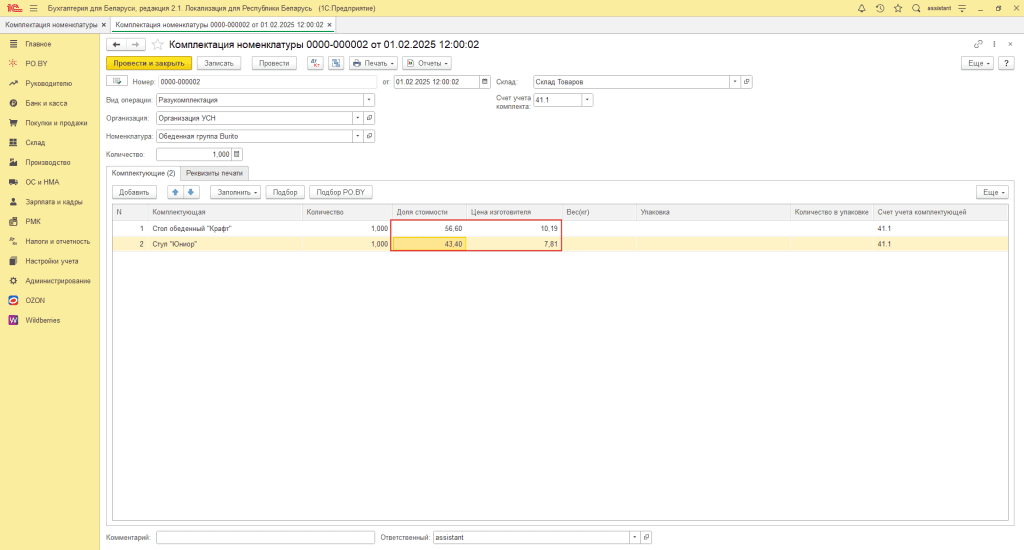Close the open document tab
The height and width of the screenshot is (550, 1024).
tap(330, 25)
